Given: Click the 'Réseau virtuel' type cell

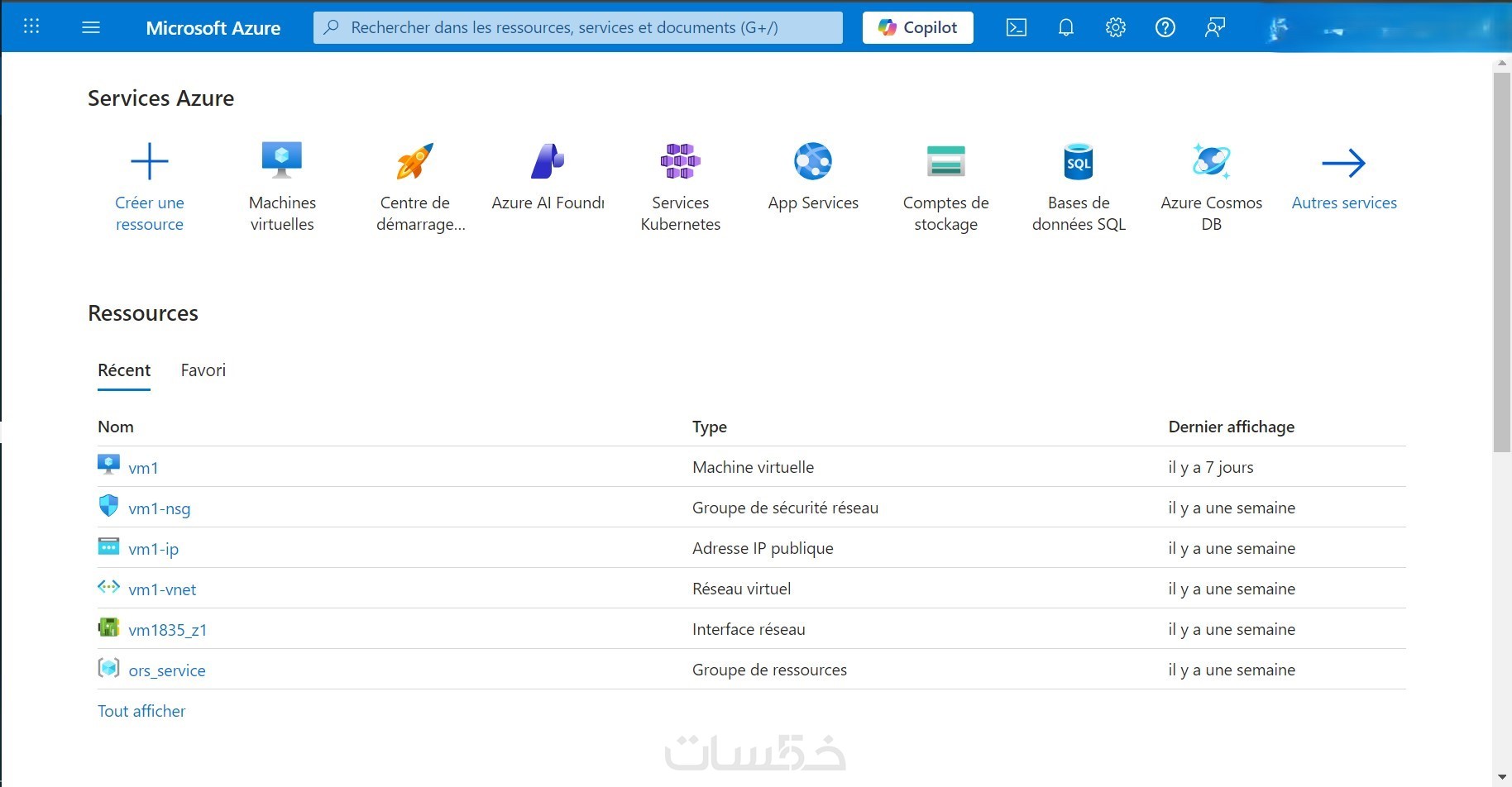Looking at the screenshot, I should coord(741,589).
